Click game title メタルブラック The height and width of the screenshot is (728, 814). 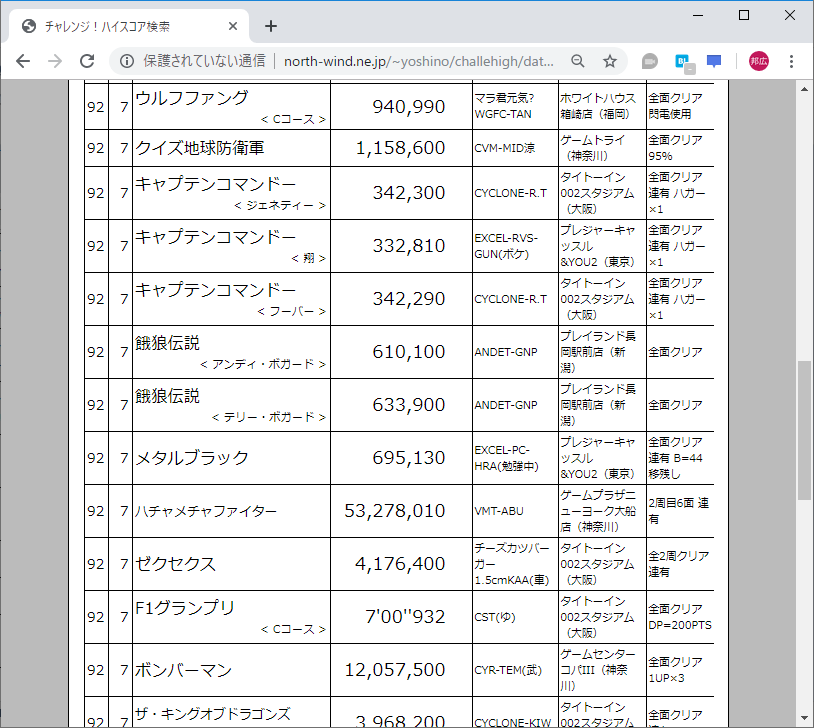click(x=192, y=457)
